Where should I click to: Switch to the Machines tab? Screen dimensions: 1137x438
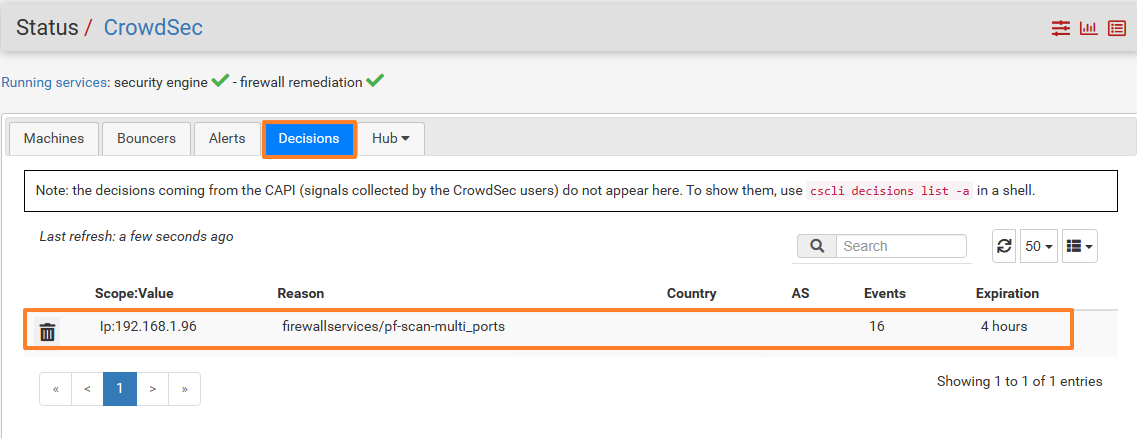[x=54, y=139]
